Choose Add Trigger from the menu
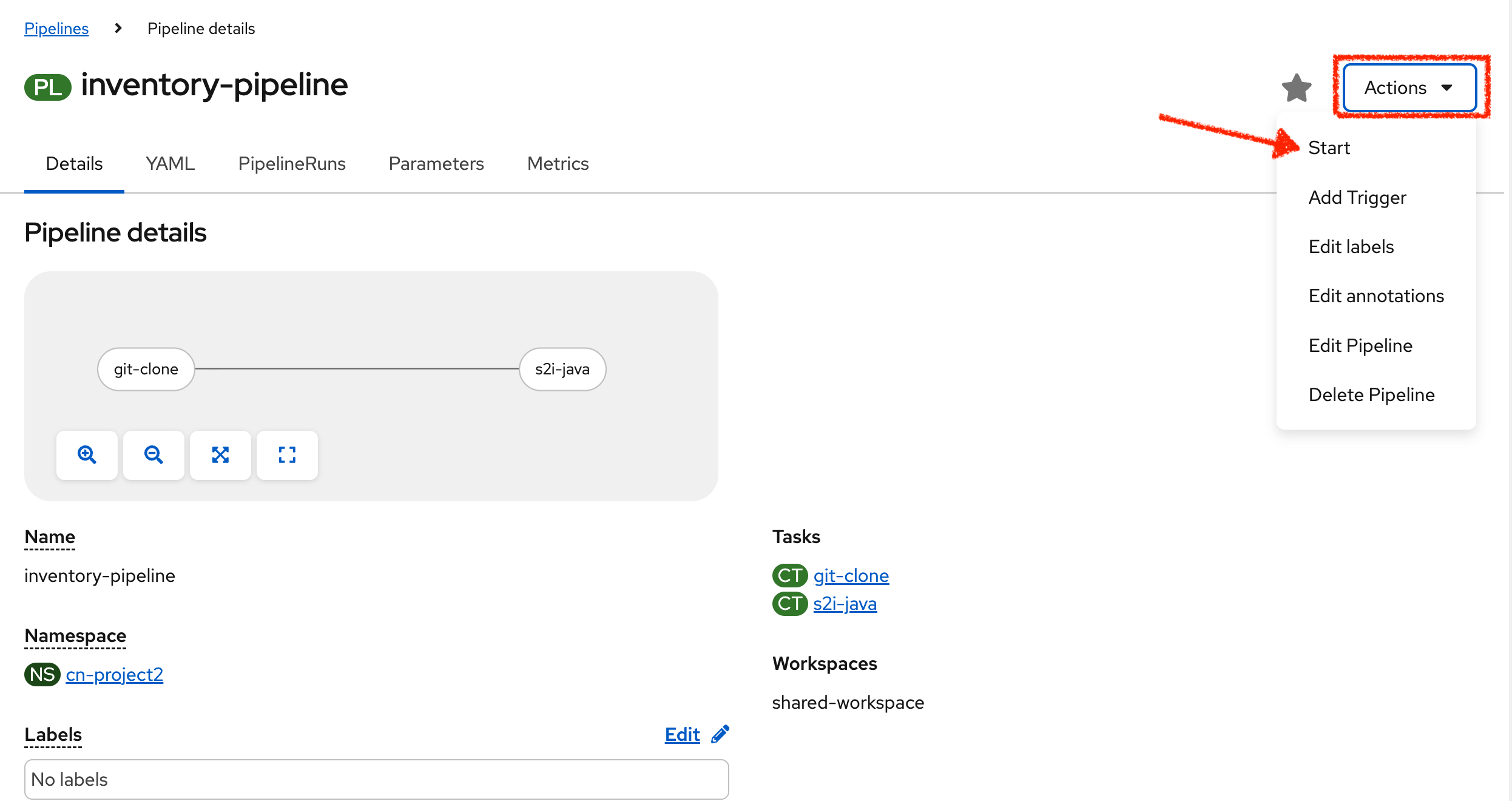This screenshot has width=1512, height=801. click(x=1357, y=197)
